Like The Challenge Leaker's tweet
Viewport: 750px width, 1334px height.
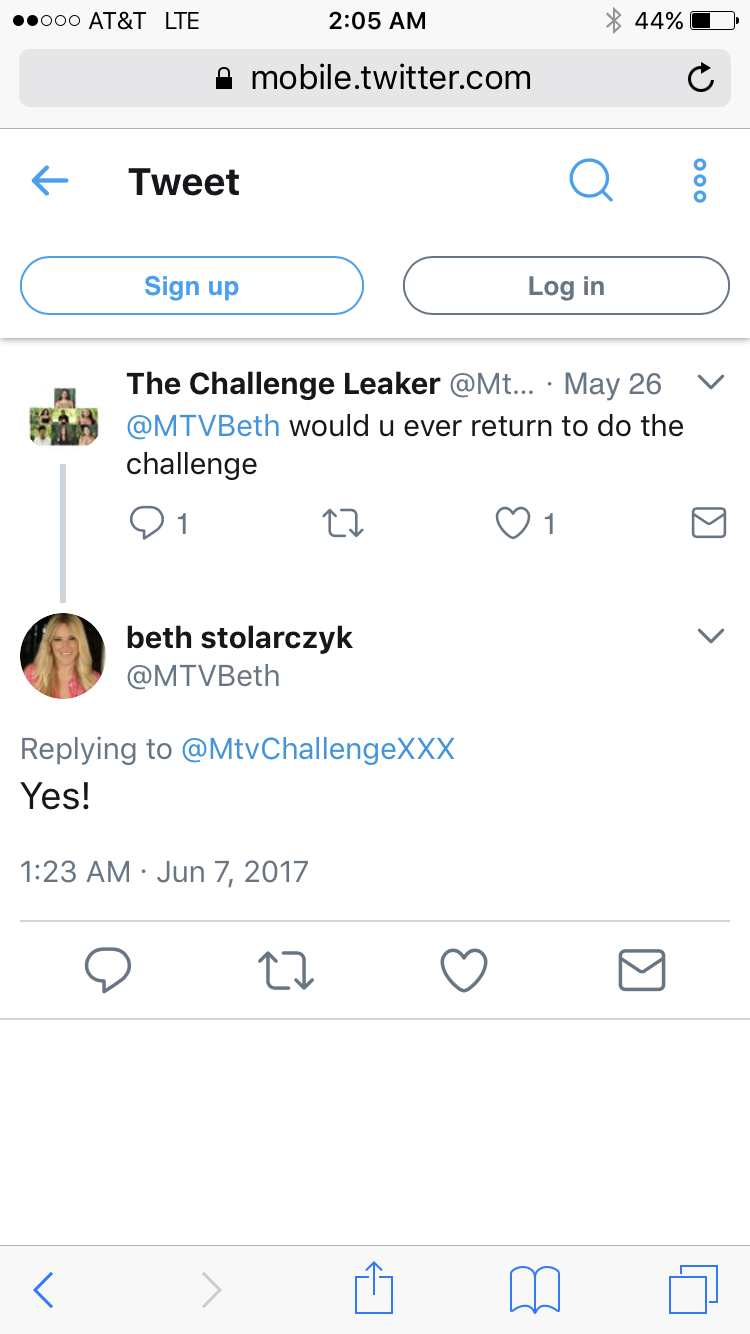click(513, 522)
